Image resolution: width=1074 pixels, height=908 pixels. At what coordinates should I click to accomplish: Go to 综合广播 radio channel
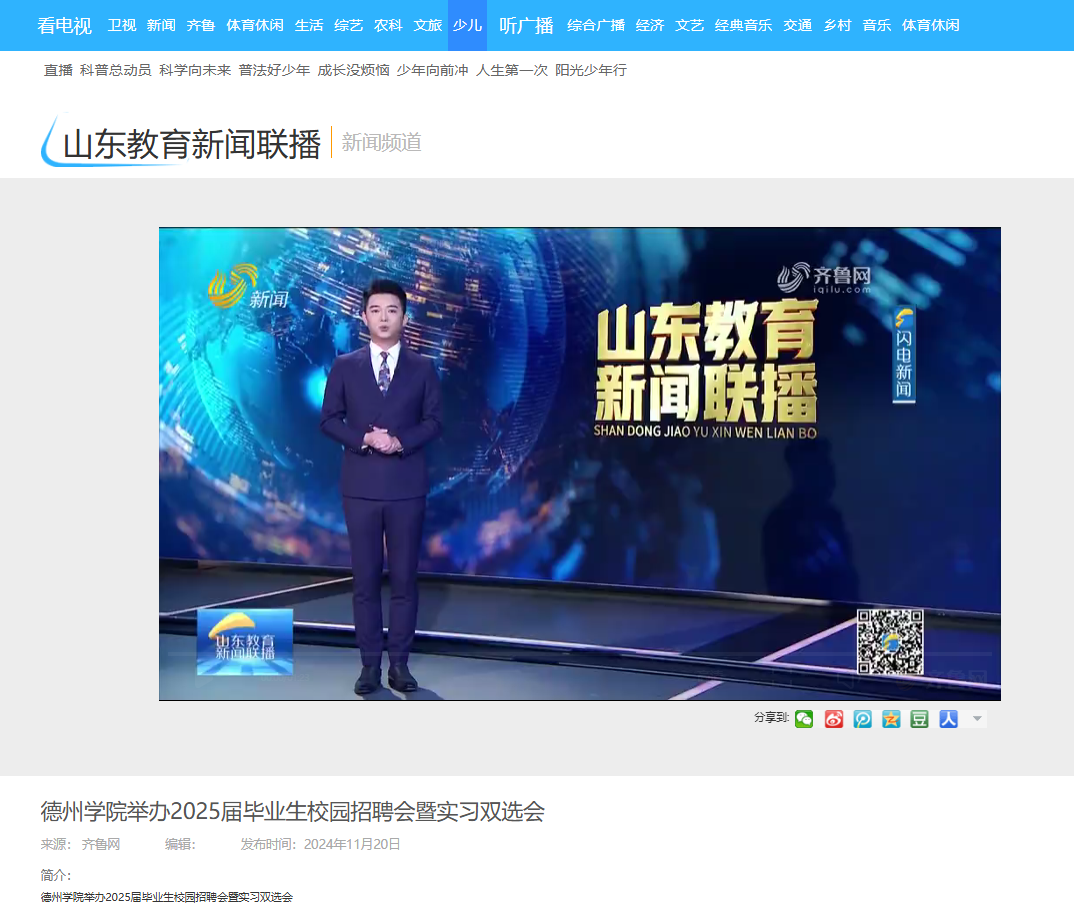[x=596, y=25]
